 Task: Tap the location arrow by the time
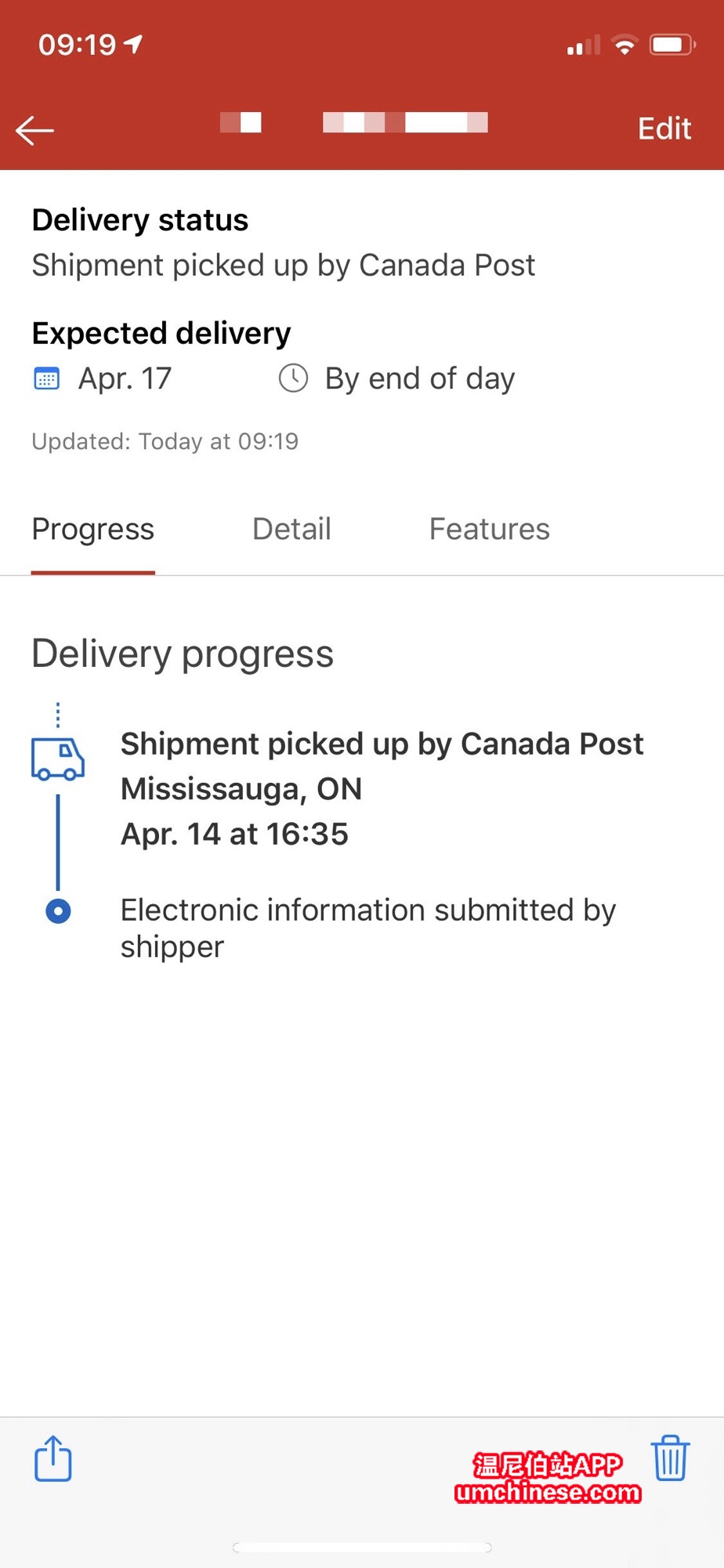(x=134, y=44)
